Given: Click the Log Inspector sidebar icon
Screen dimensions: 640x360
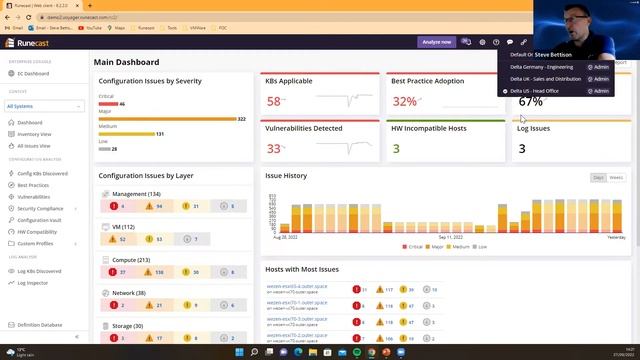Looking at the screenshot, I should tap(11, 283).
